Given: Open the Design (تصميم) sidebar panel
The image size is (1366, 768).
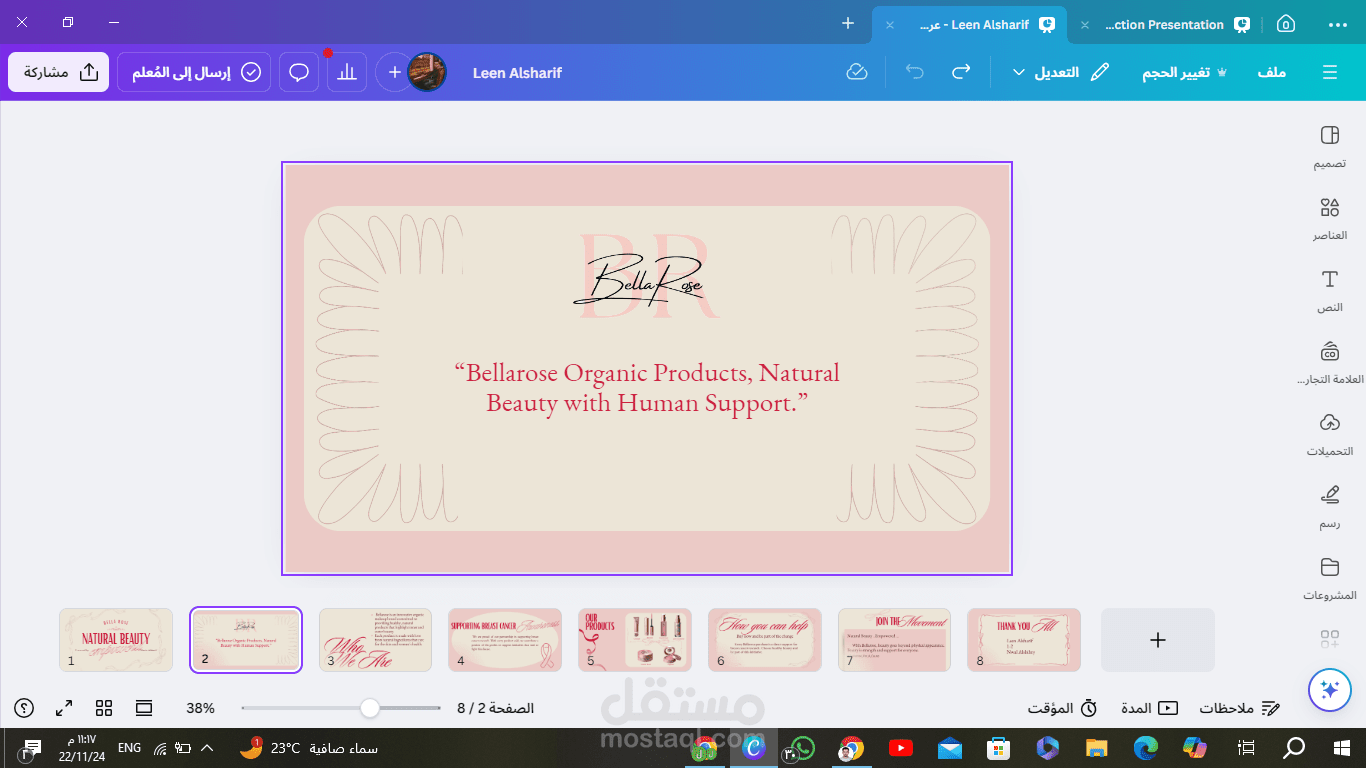Looking at the screenshot, I should tap(1329, 147).
